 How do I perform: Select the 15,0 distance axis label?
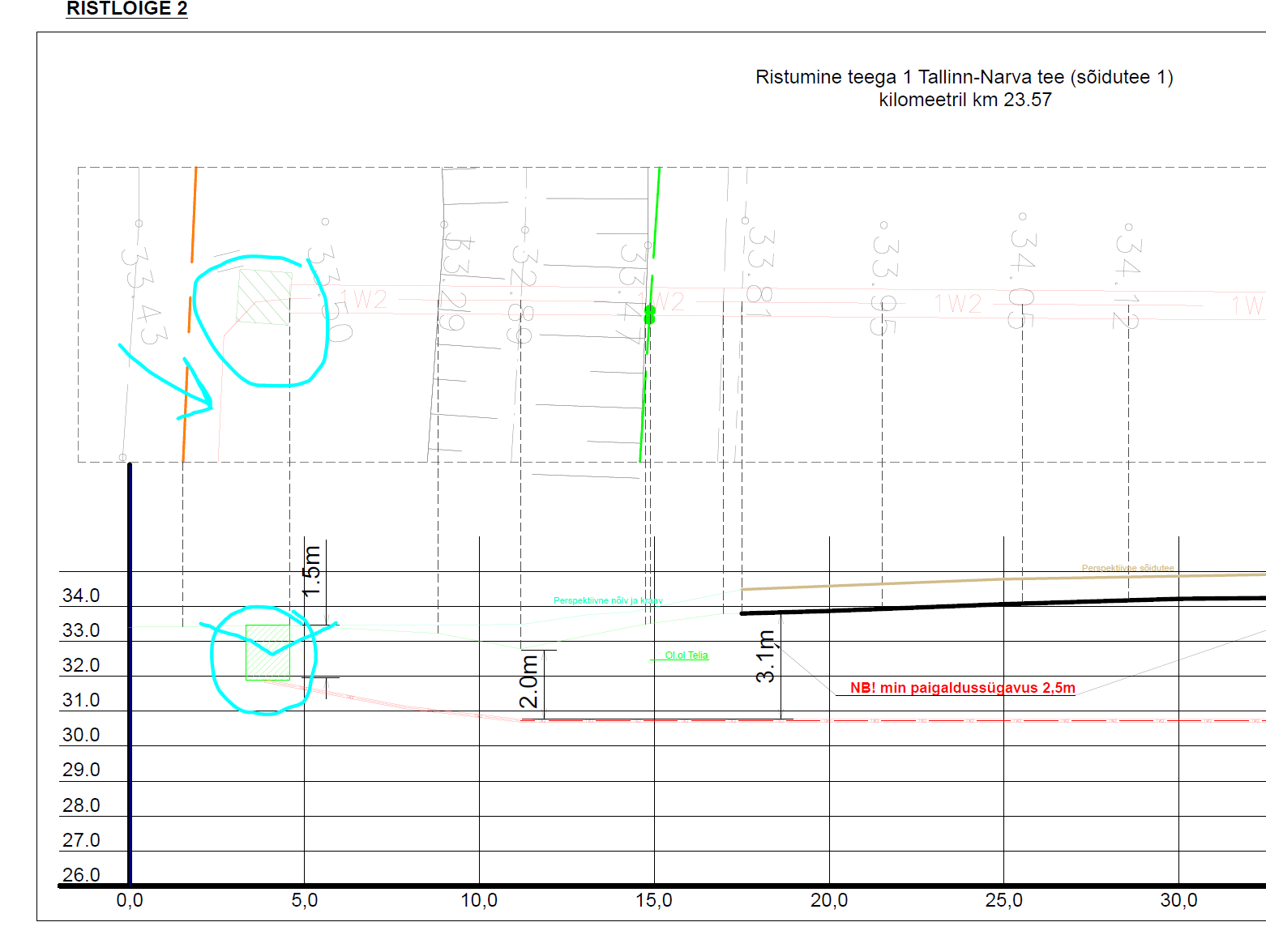click(653, 901)
